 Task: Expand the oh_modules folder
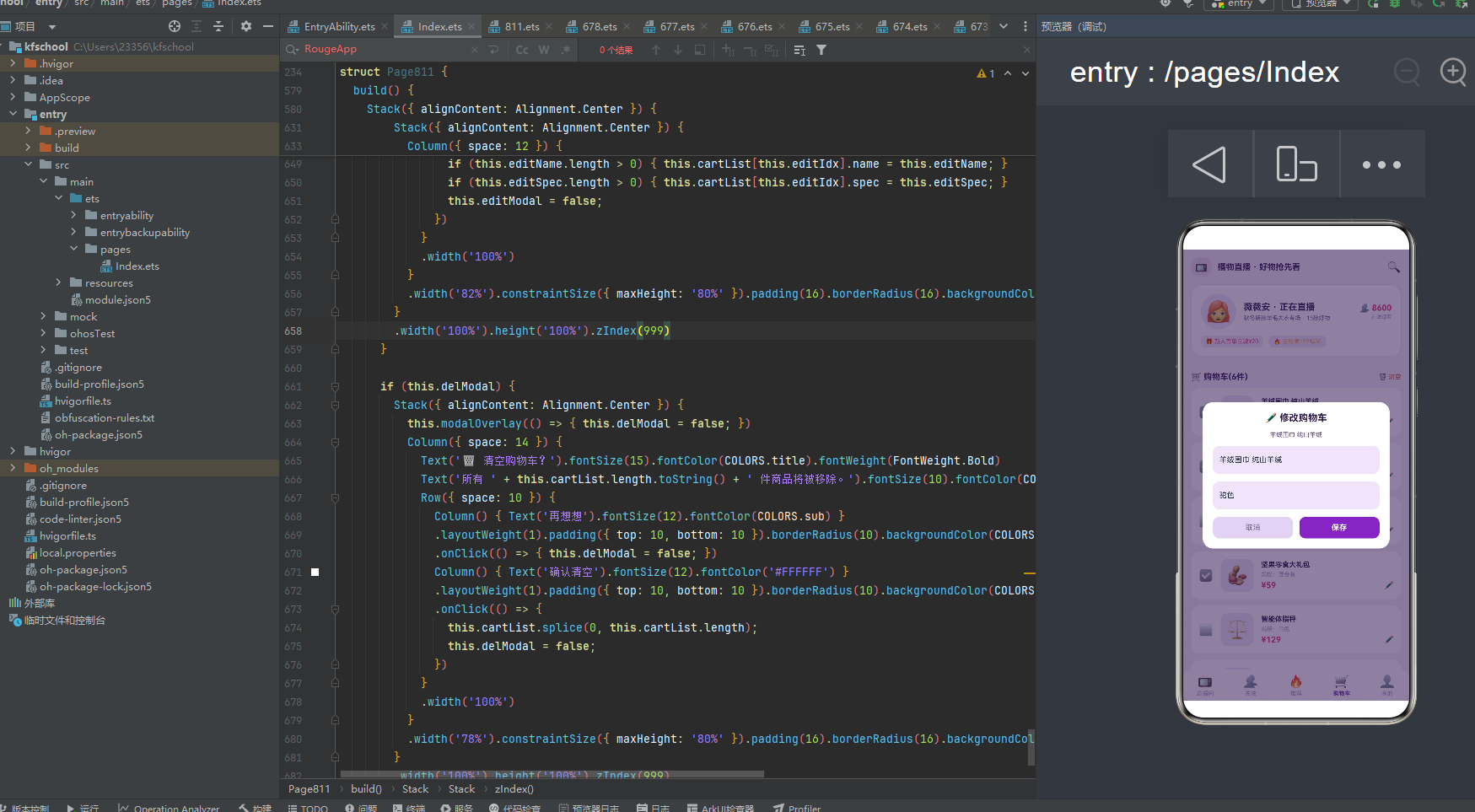[13, 468]
